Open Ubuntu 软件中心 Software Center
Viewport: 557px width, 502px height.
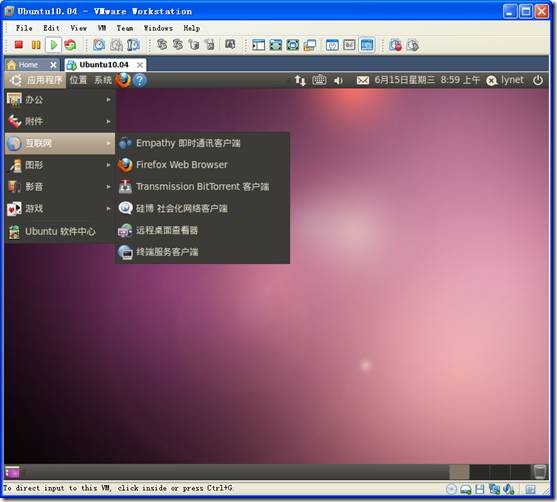tap(60, 232)
